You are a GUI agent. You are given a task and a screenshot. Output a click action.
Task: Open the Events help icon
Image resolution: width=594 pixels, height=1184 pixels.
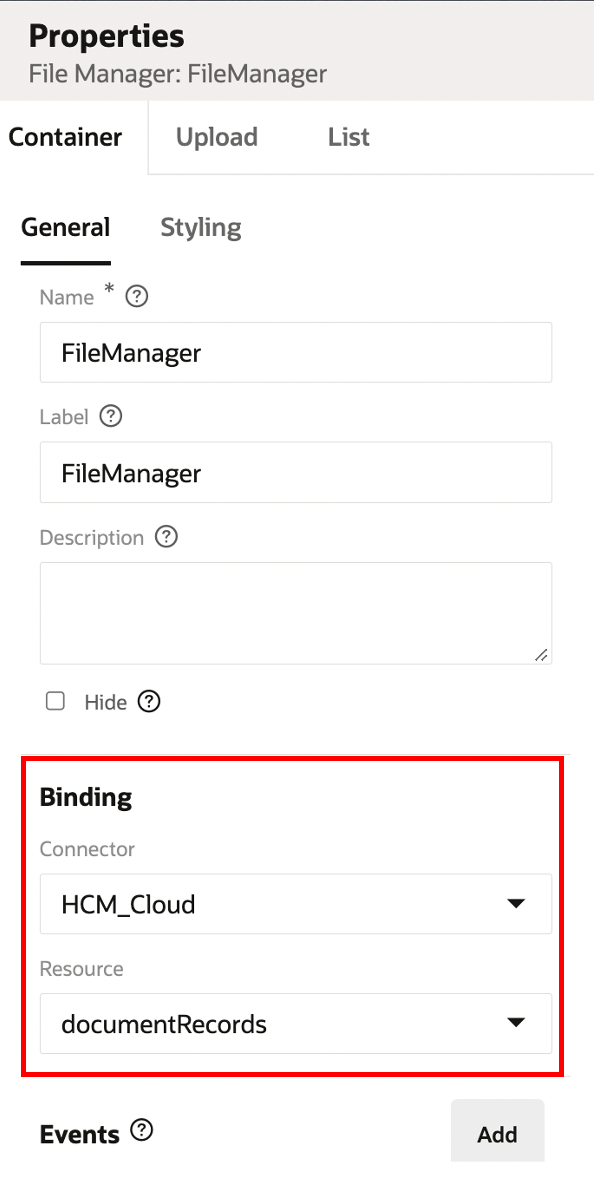[142, 1130]
